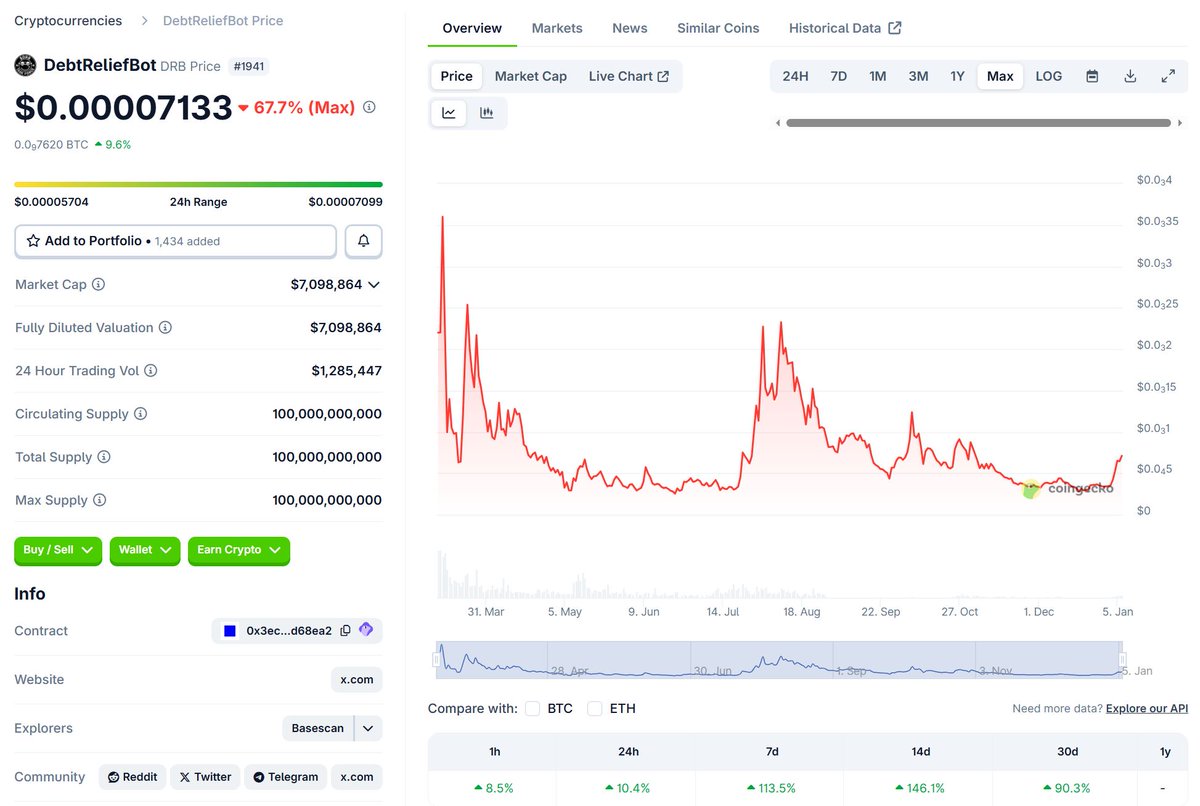Open the Earn Crypto dropdown
This screenshot has height=806, width=1200.
pos(239,550)
